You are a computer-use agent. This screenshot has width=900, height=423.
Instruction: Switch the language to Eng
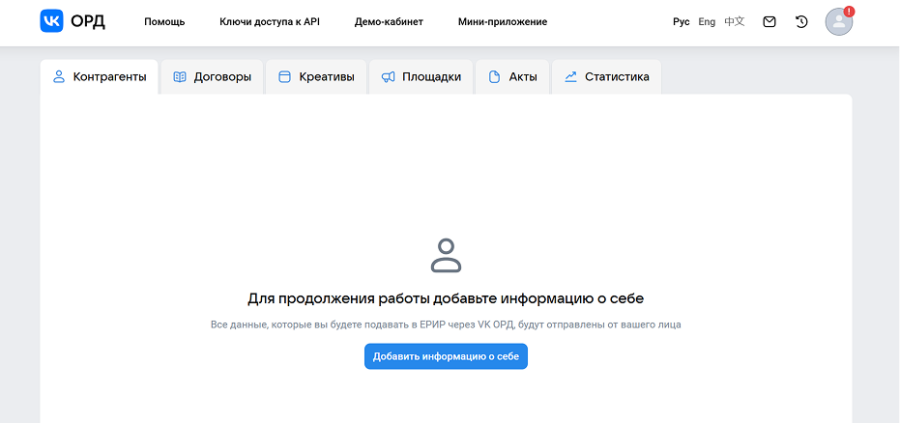pyautogui.click(x=707, y=21)
